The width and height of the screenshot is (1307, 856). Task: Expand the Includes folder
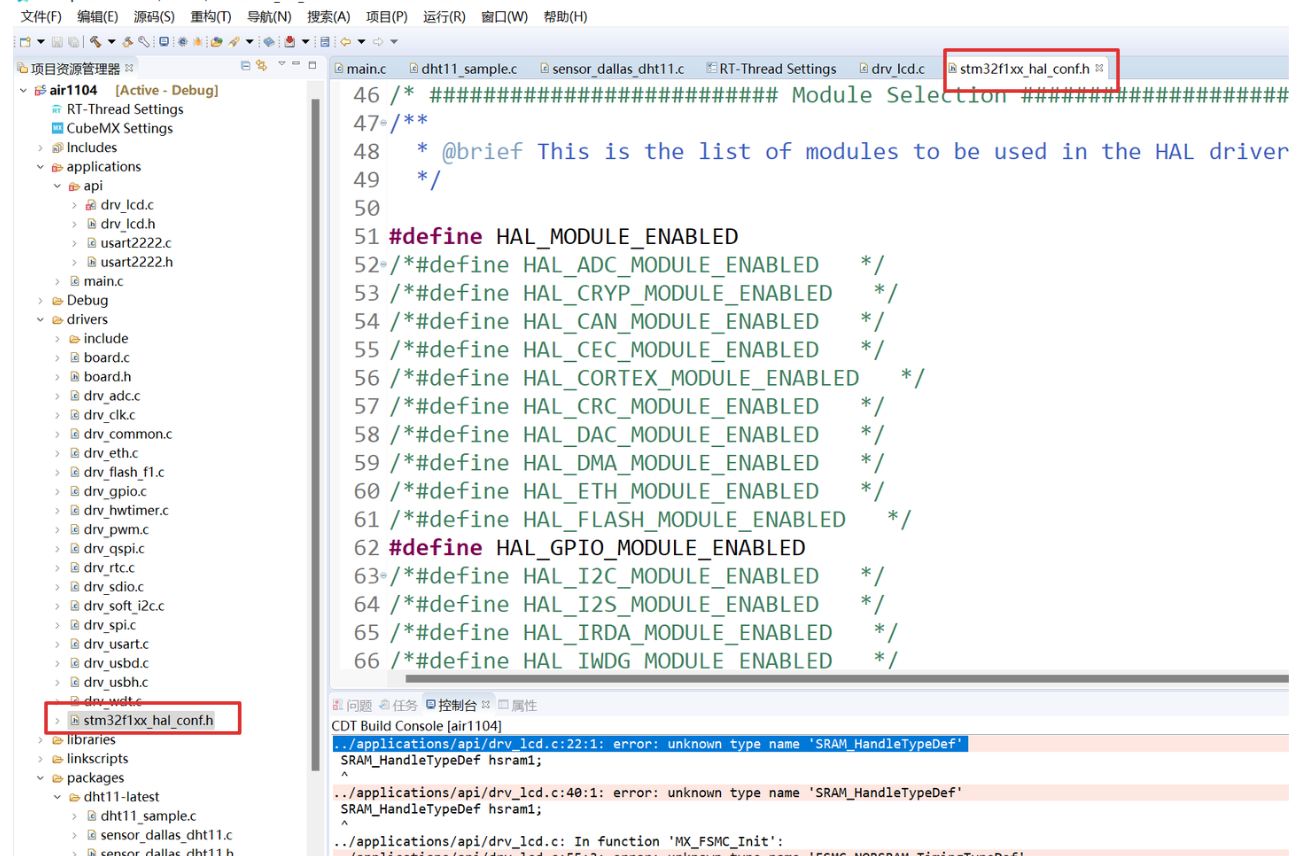pyautogui.click(x=41, y=148)
